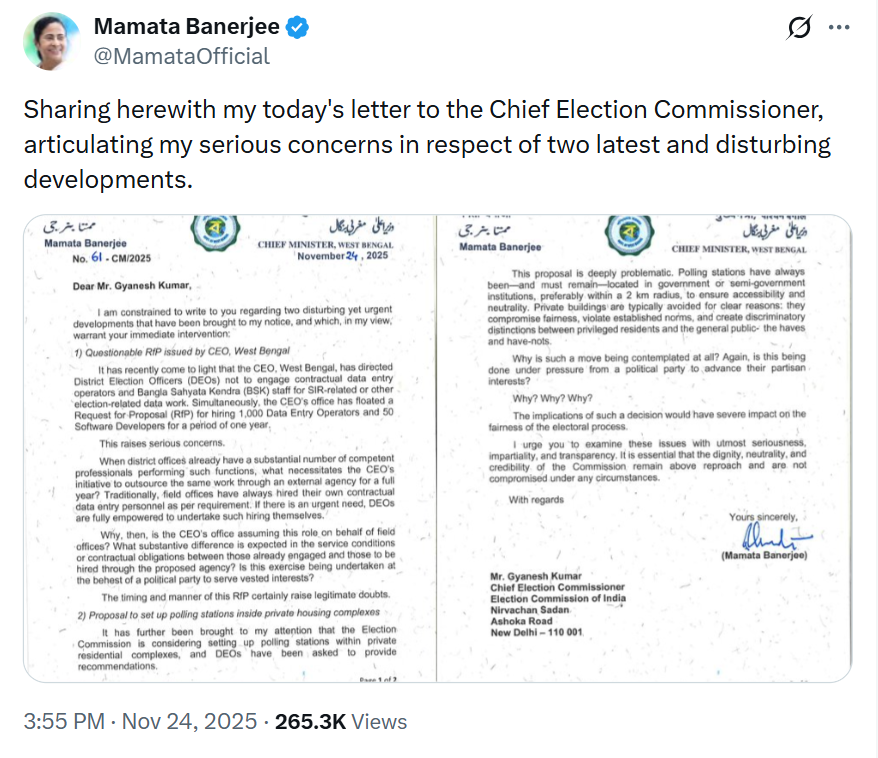Open the first letter page image
This screenshot has height=758, width=878.
click(x=228, y=448)
